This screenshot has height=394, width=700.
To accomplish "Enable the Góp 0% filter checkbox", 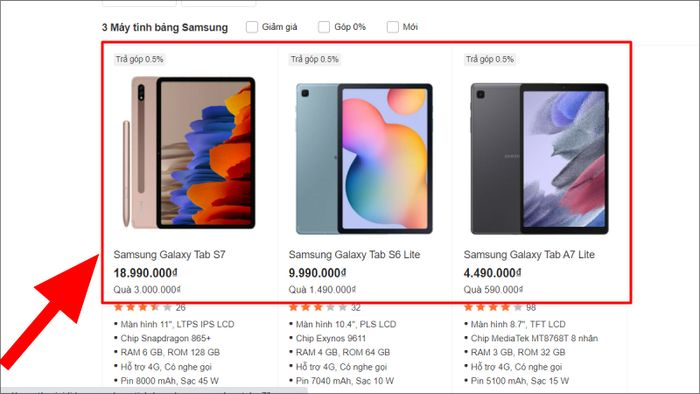I will tap(324, 27).
